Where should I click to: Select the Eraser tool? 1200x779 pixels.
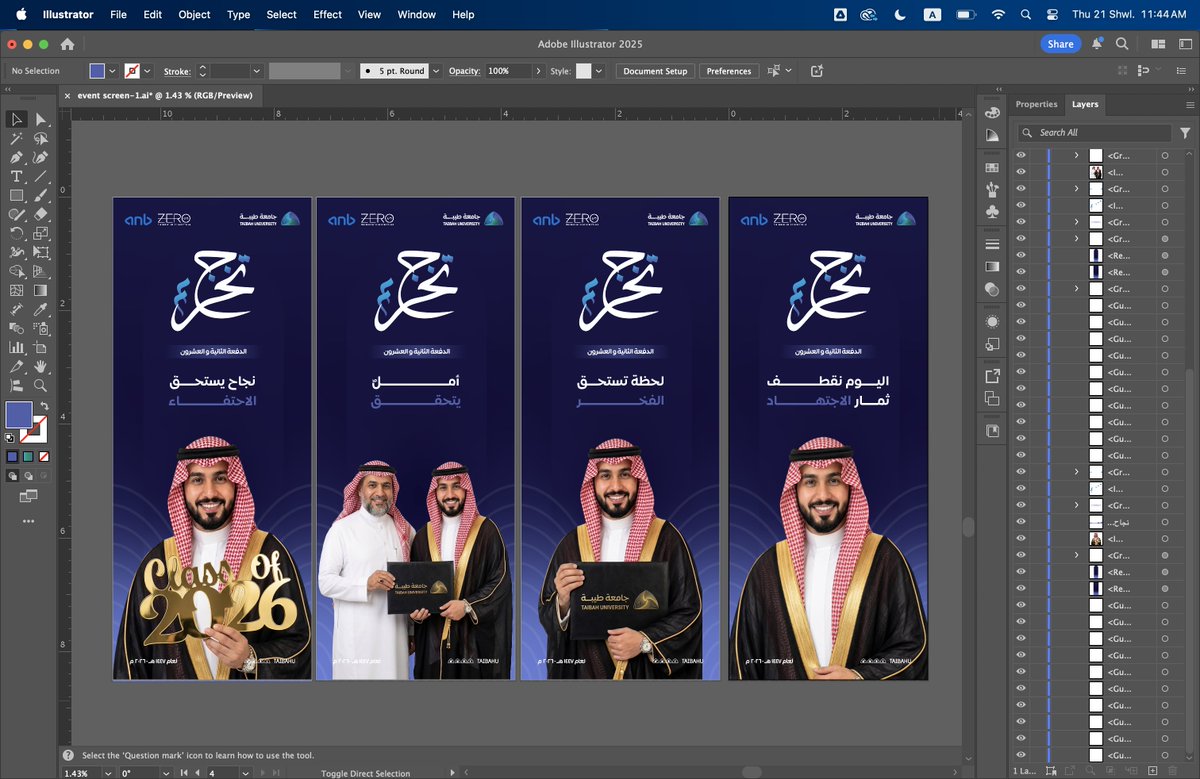click(41, 215)
